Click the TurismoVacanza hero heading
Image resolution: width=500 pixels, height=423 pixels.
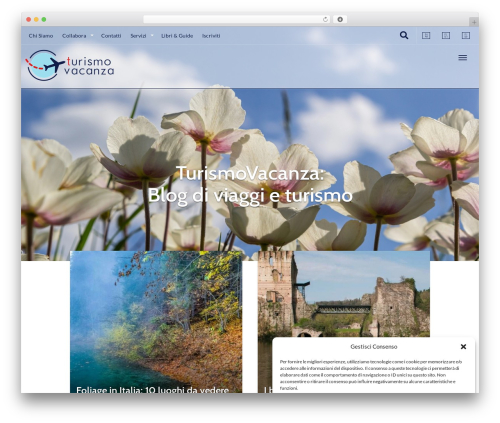click(x=250, y=184)
